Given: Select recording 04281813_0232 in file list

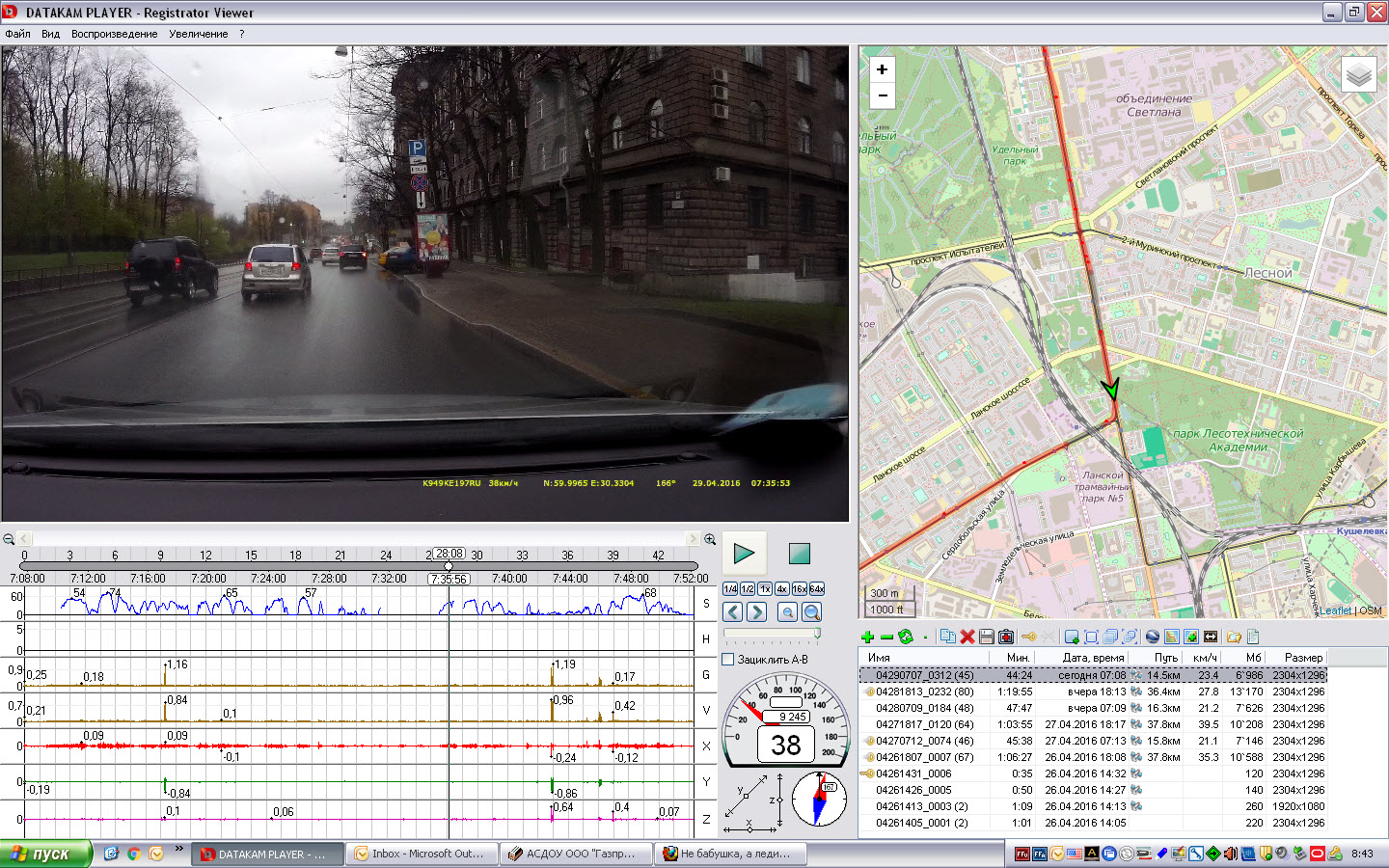Looking at the screenshot, I should pyautogui.click(x=924, y=692).
